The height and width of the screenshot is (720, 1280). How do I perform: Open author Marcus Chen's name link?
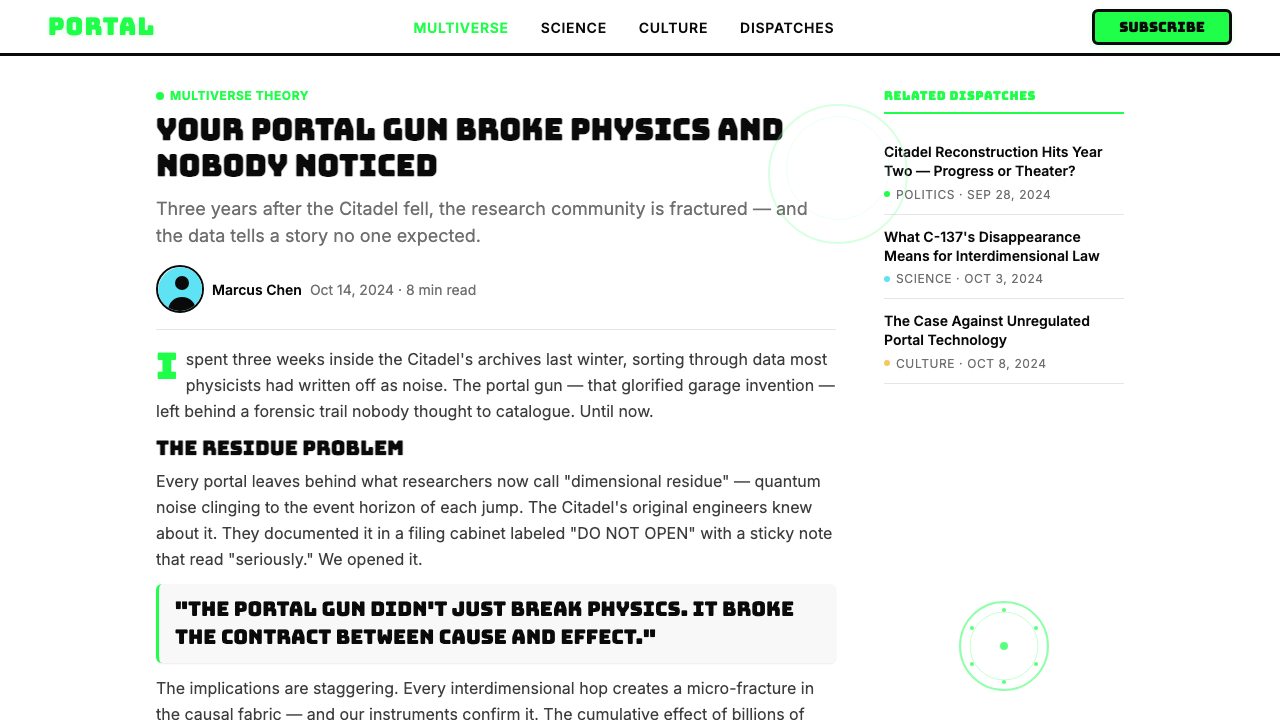click(257, 290)
